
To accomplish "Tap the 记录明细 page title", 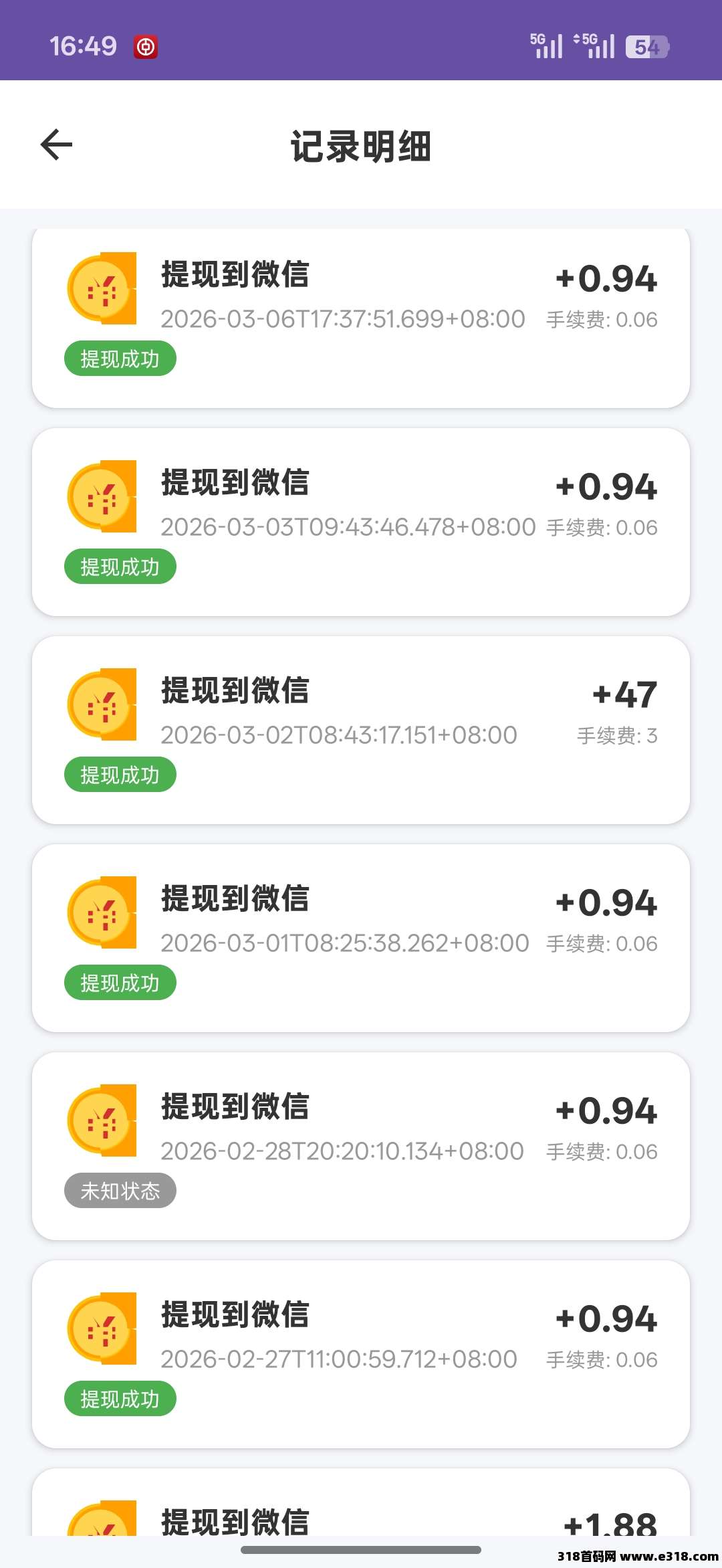I will [361, 146].
